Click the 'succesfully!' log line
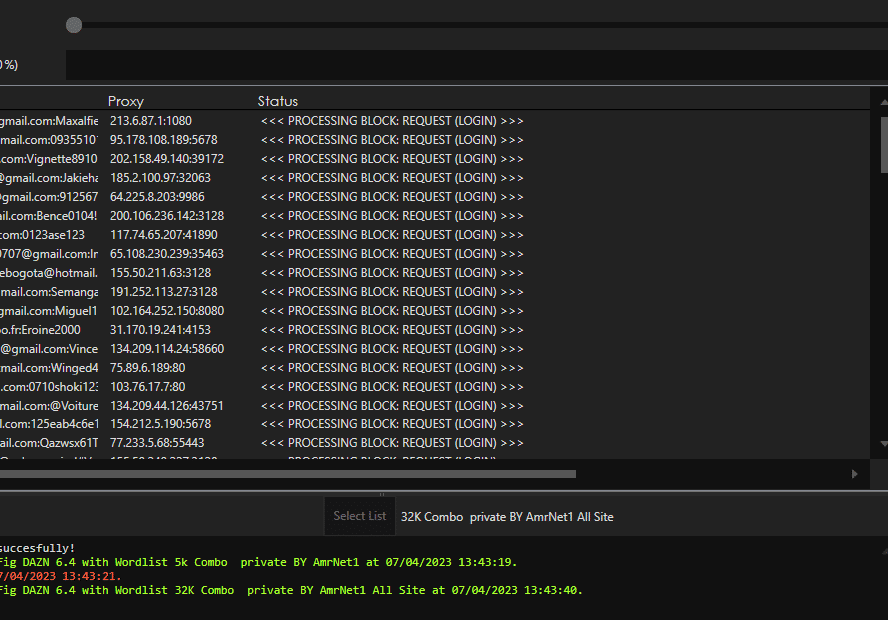The height and width of the screenshot is (620, 888). (x=37, y=548)
